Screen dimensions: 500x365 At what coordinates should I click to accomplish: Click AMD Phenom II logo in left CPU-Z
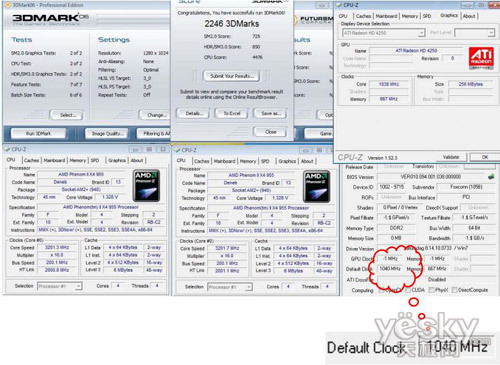tap(146, 186)
